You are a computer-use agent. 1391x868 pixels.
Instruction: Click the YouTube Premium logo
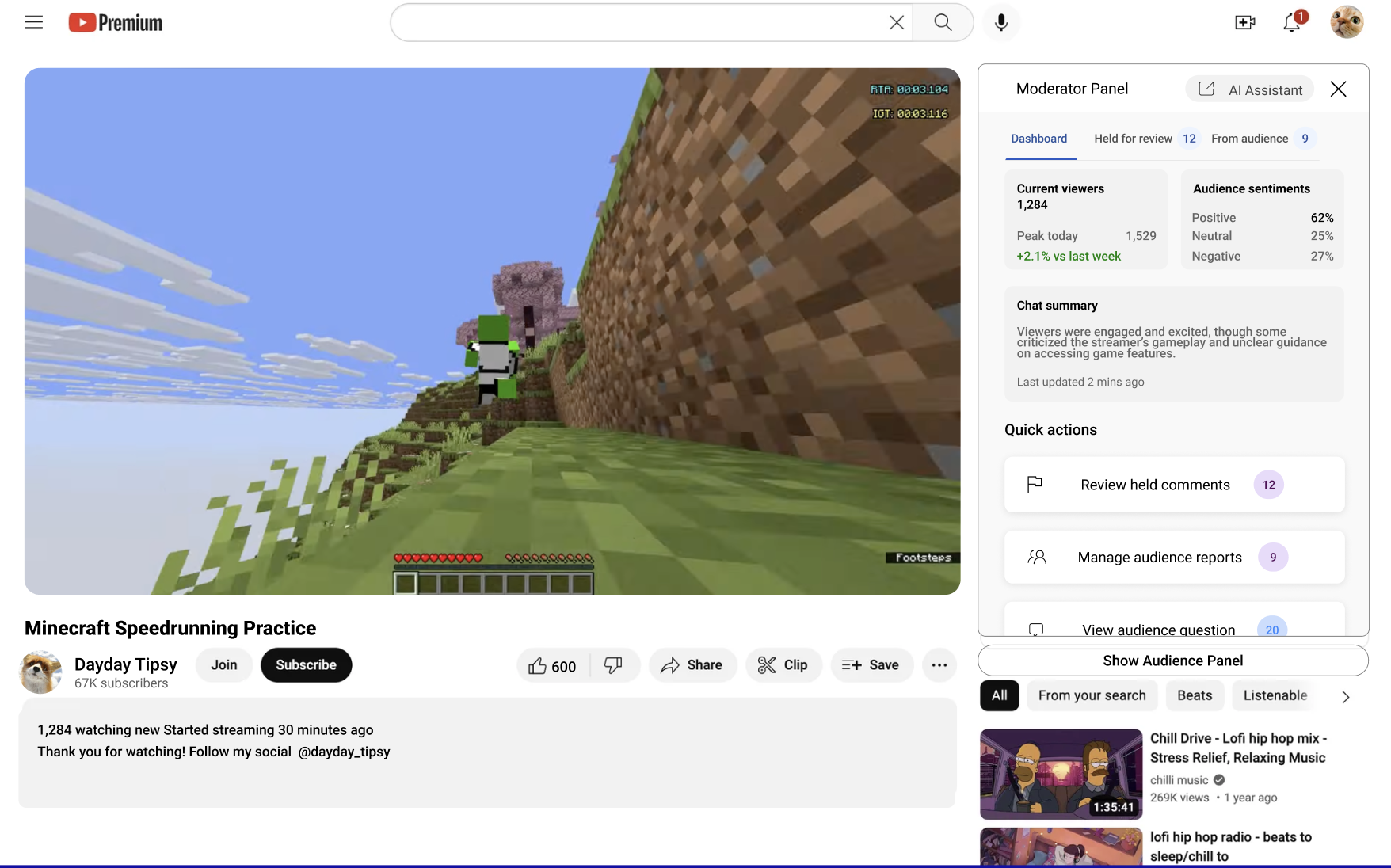[116, 23]
